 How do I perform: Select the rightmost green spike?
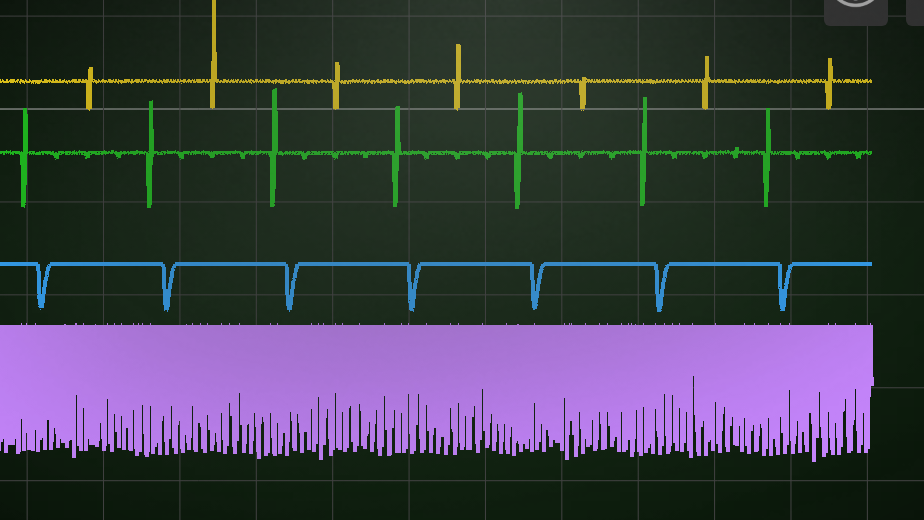pyautogui.click(x=767, y=157)
